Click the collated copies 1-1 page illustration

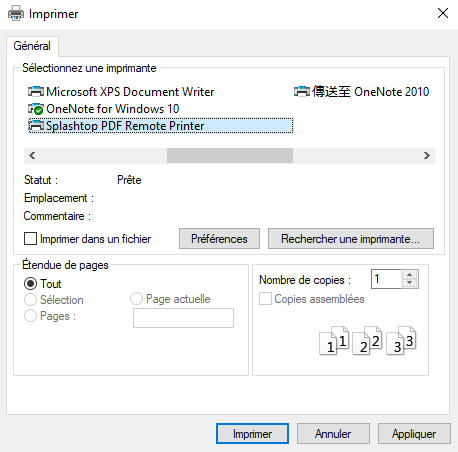[x=334, y=340]
